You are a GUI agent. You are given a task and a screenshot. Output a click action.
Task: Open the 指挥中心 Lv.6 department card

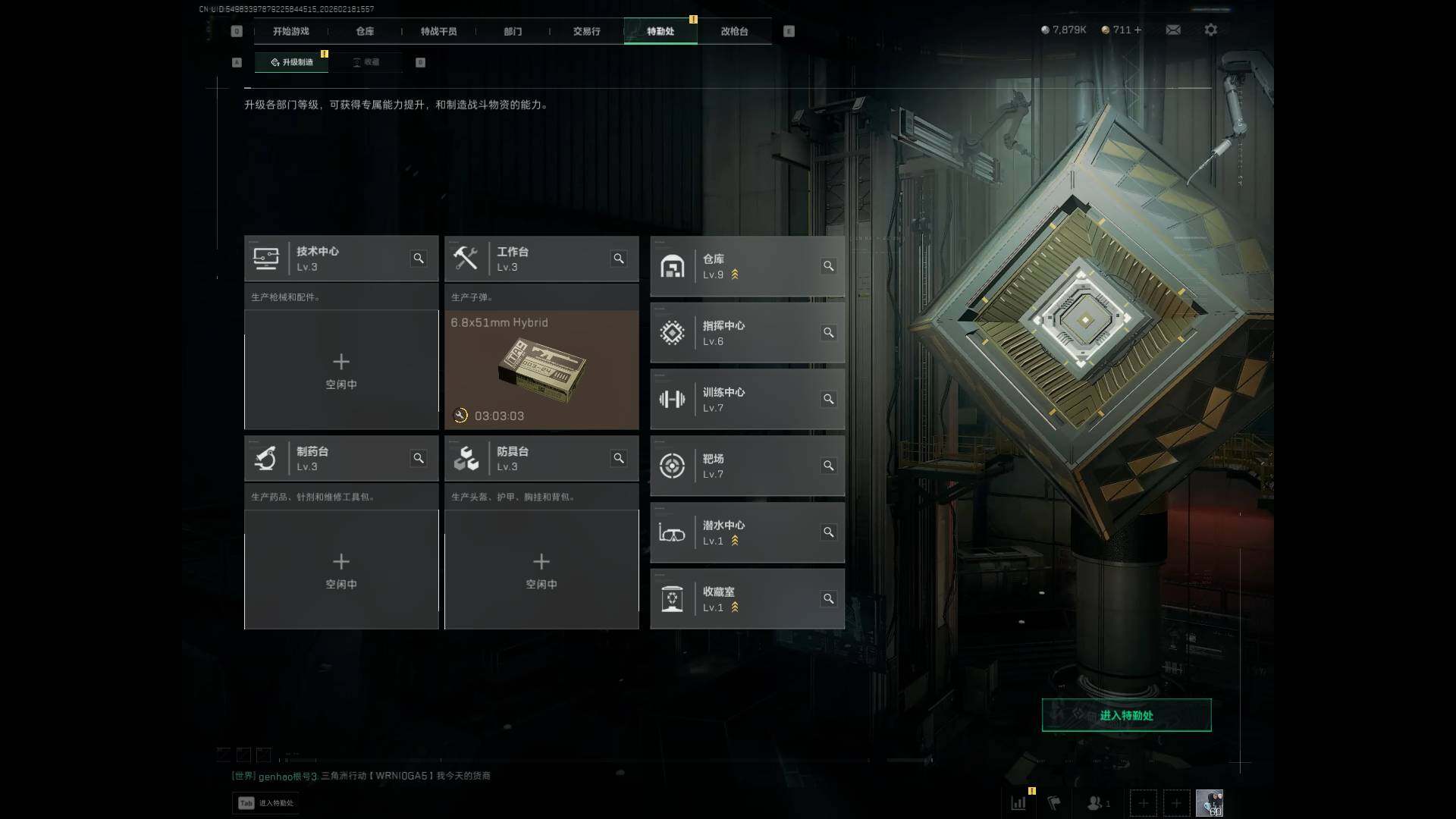747,333
